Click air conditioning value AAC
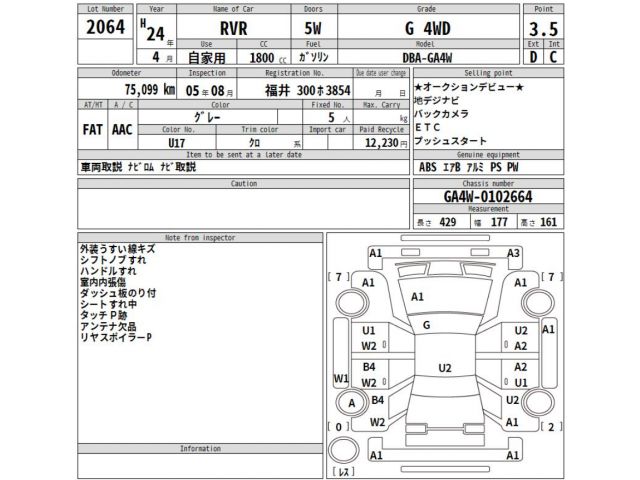The image size is (640, 480). tap(122, 130)
